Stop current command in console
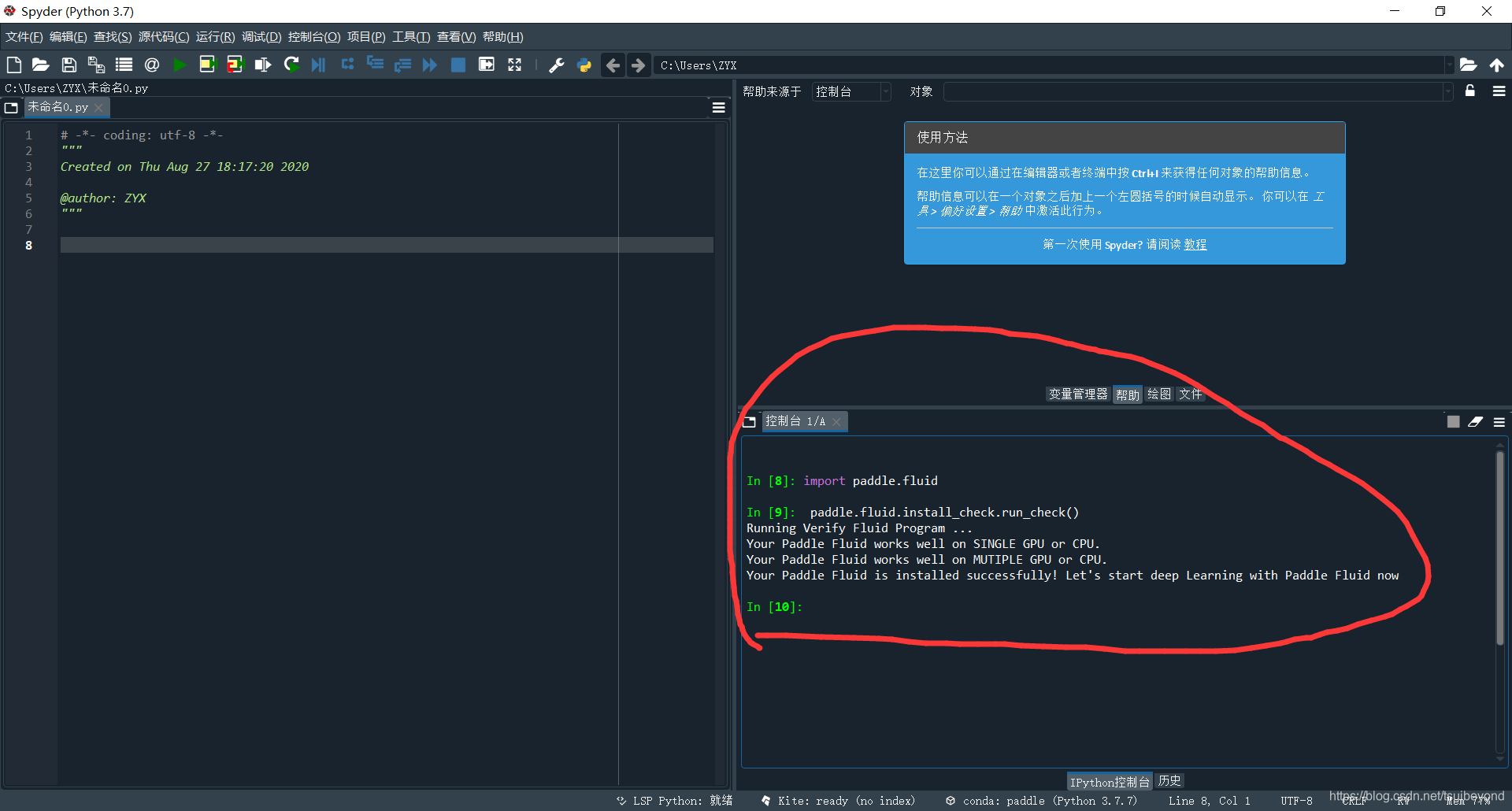Screen dimensions: 1512x811 point(1453,422)
